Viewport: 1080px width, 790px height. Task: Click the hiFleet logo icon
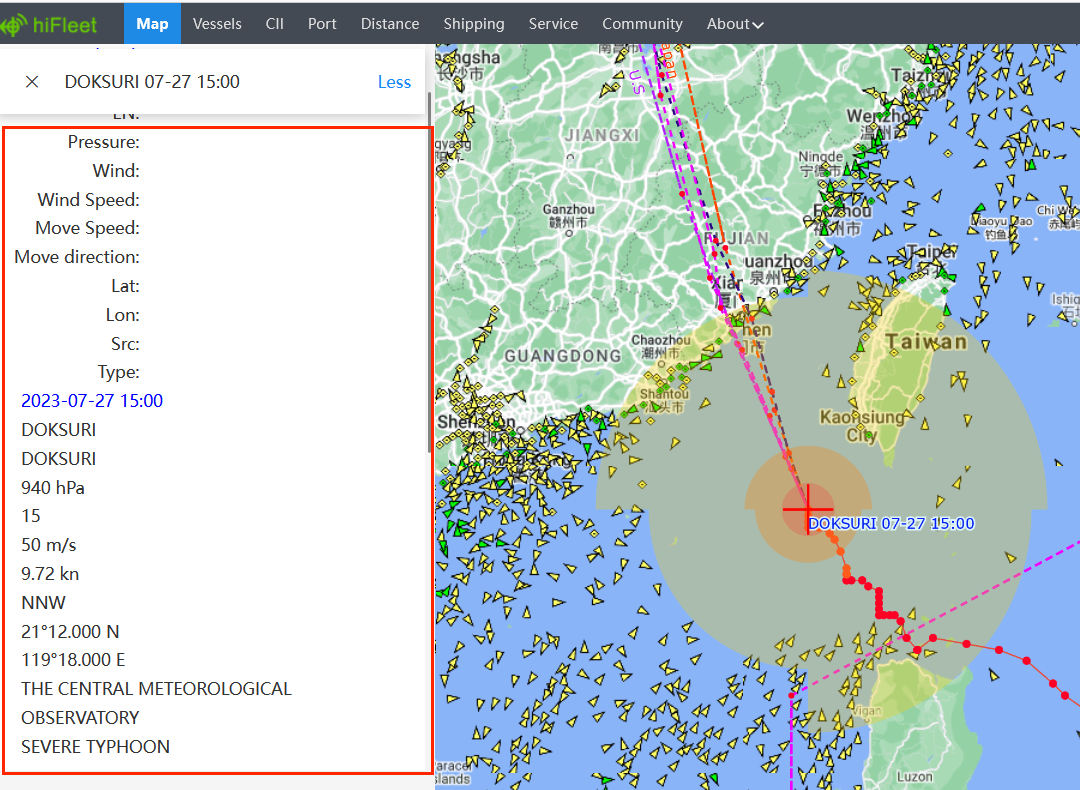click(x=14, y=23)
